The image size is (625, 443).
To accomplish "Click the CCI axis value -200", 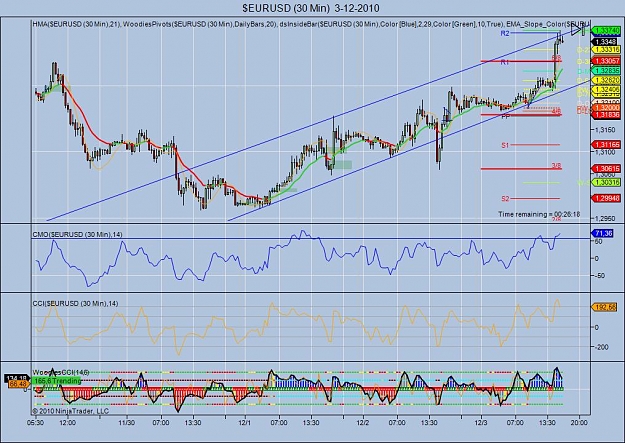I will click(x=600, y=347).
